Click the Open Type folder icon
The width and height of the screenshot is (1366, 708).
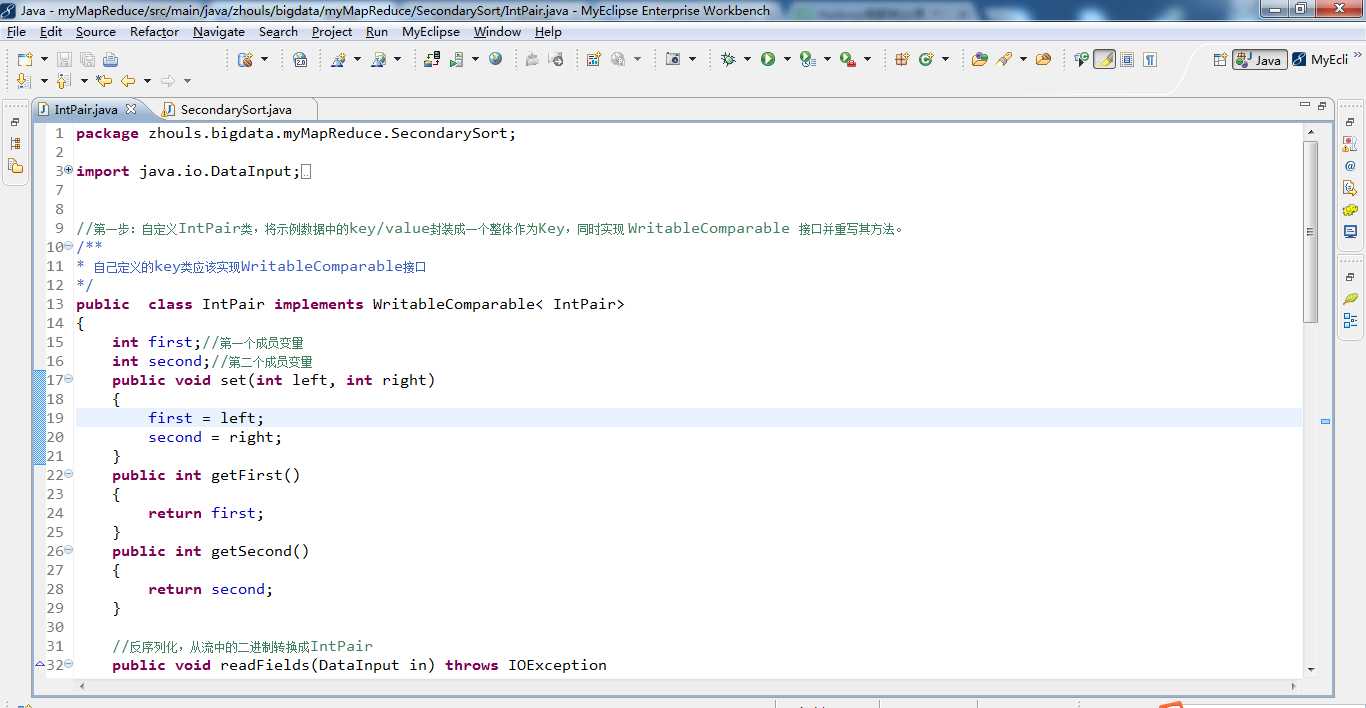pos(979,59)
